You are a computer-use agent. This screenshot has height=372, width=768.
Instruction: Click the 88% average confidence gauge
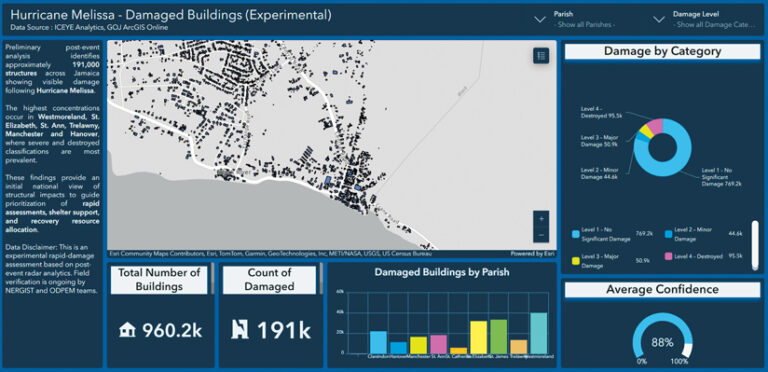tap(662, 337)
